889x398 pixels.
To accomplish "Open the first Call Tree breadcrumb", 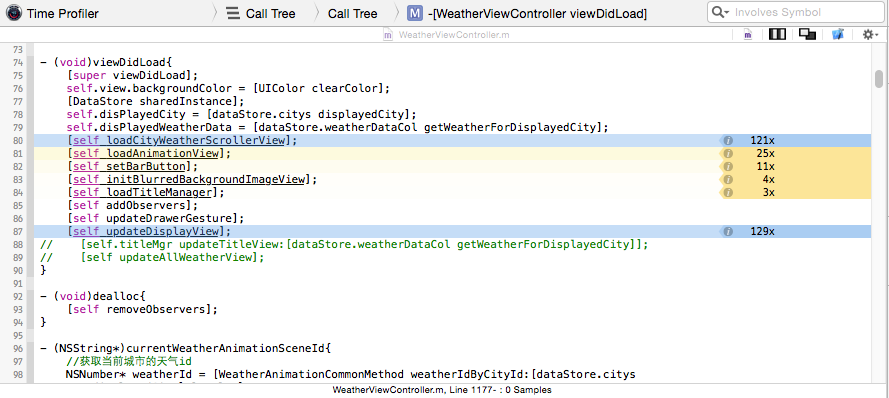I will tap(270, 13).
